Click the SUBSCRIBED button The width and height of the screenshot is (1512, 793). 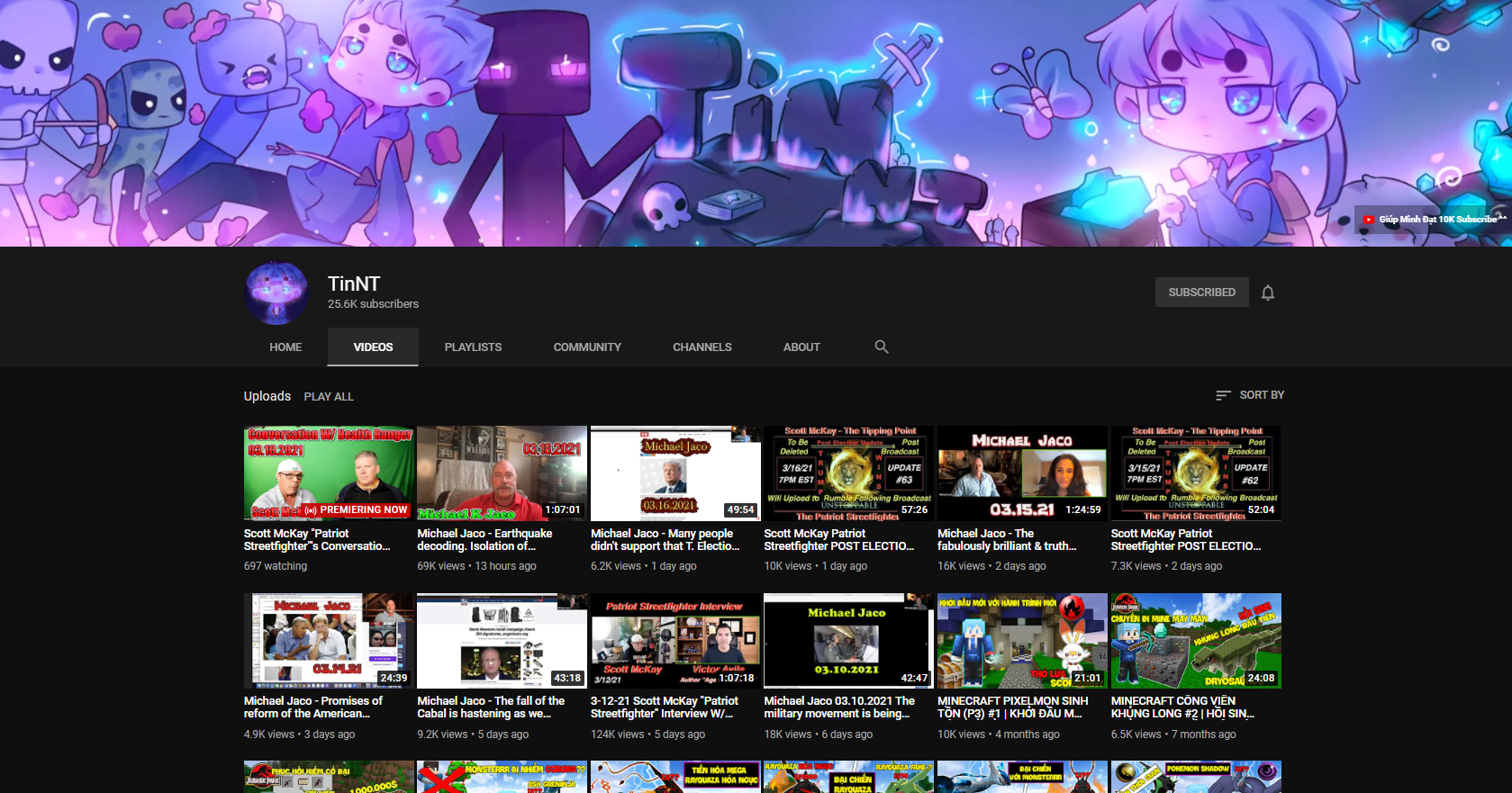point(1201,293)
